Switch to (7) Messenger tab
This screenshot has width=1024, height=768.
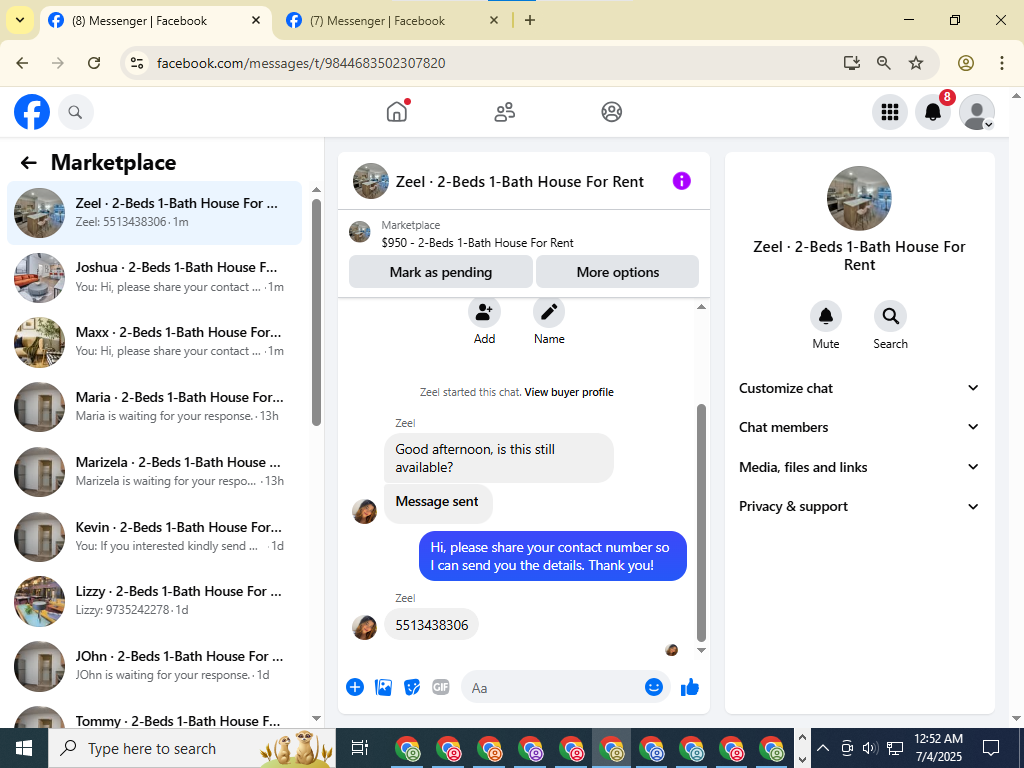pos(391,21)
